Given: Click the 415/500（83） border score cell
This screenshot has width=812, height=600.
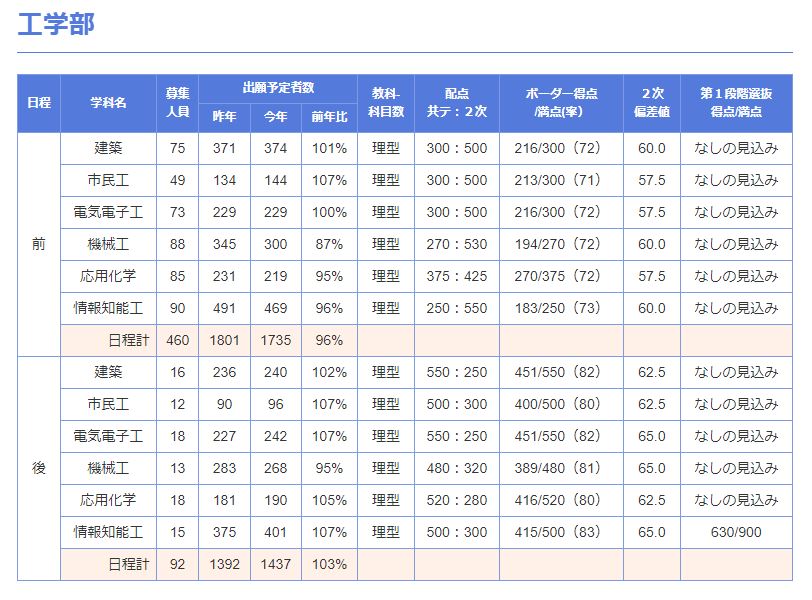Looking at the screenshot, I should [561, 532].
